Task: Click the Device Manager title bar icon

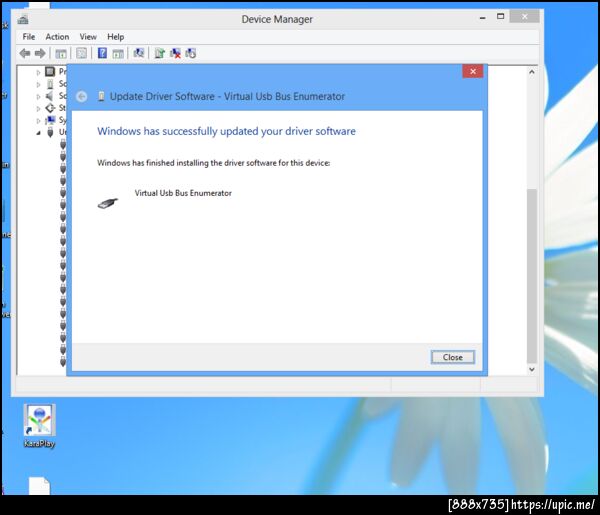Action: (23, 19)
